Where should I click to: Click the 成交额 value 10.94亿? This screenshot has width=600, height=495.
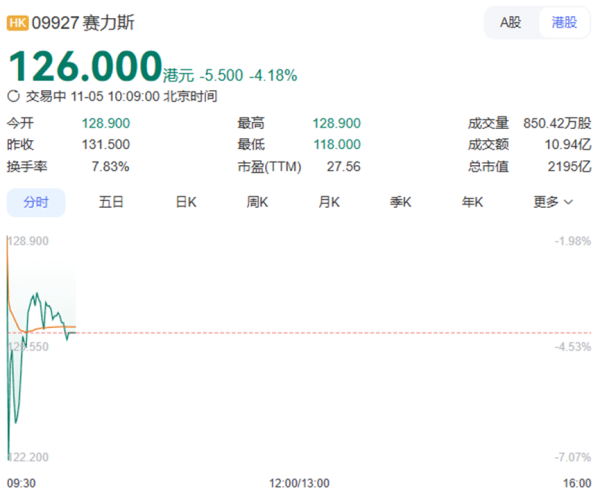[x=568, y=145]
